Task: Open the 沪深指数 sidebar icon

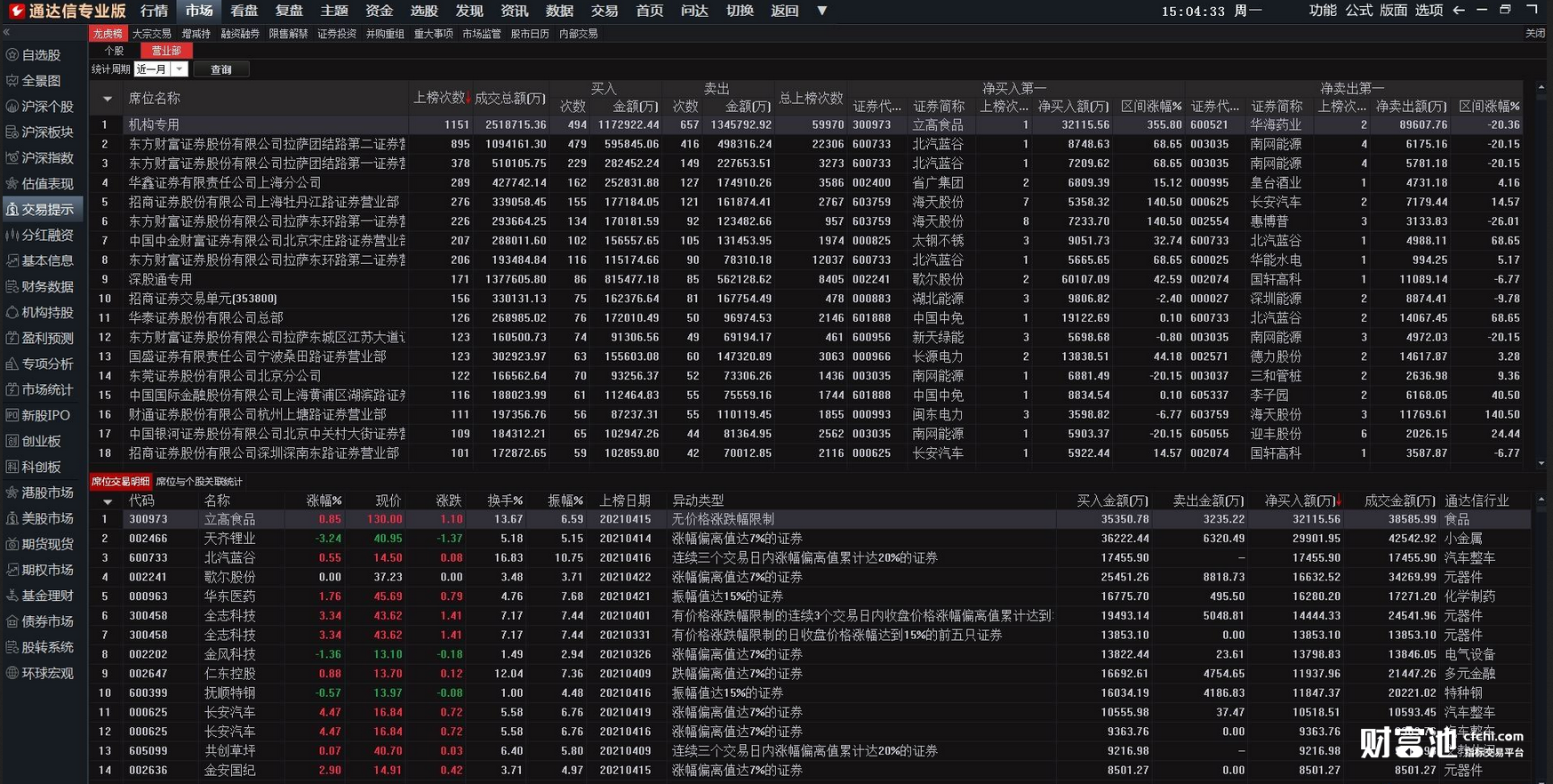Action: pyautogui.click(x=12, y=158)
